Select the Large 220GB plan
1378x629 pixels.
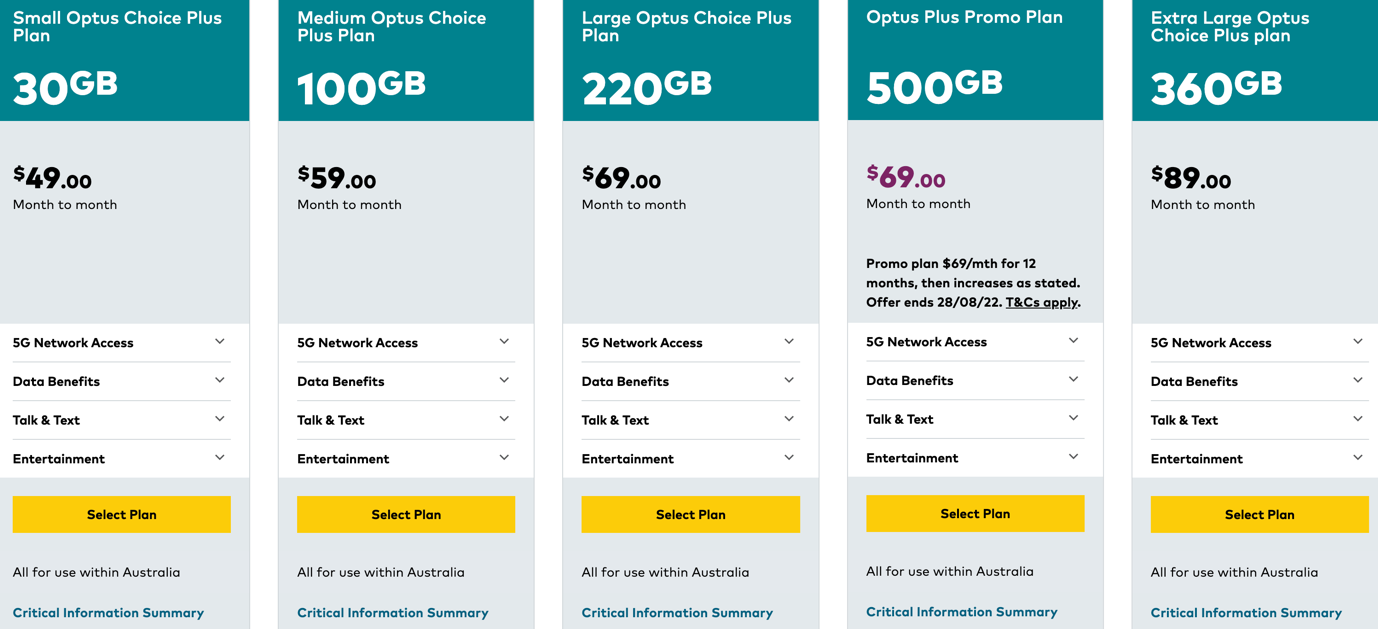(x=691, y=515)
